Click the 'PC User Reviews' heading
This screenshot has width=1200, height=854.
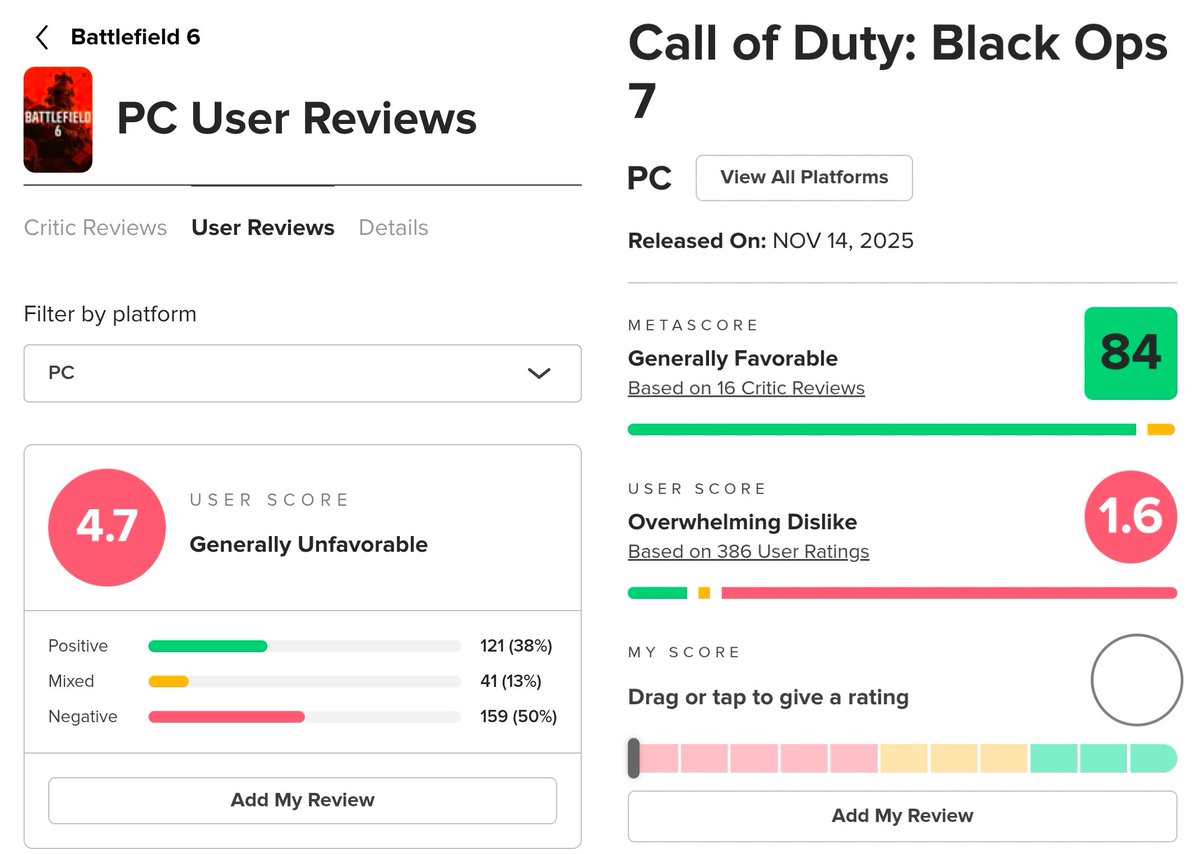(297, 118)
